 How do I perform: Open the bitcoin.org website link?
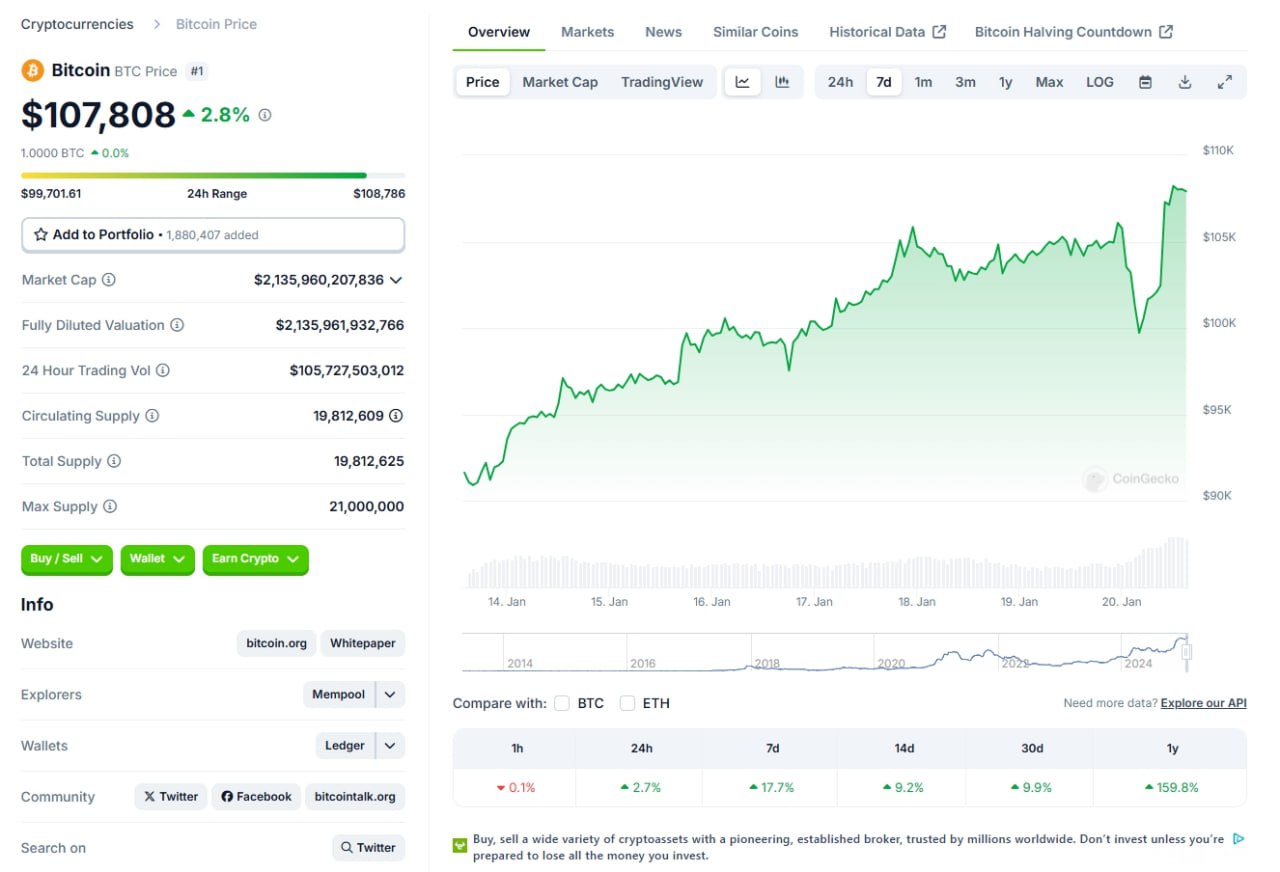coord(277,643)
